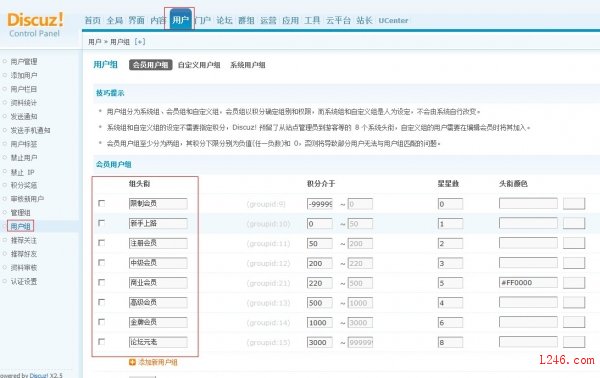Open the 首页 top menu

(x=92, y=20)
